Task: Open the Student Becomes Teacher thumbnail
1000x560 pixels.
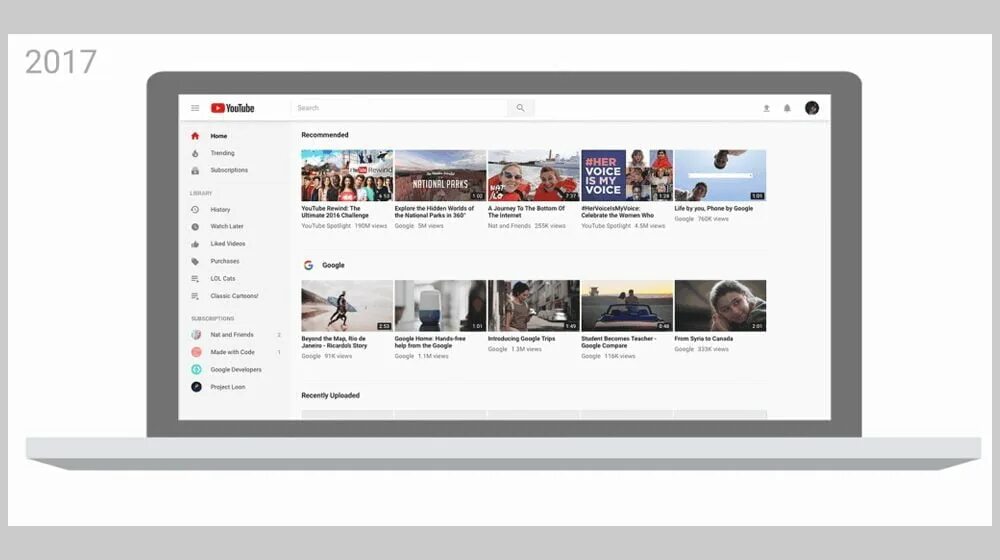Action: point(627,306)
